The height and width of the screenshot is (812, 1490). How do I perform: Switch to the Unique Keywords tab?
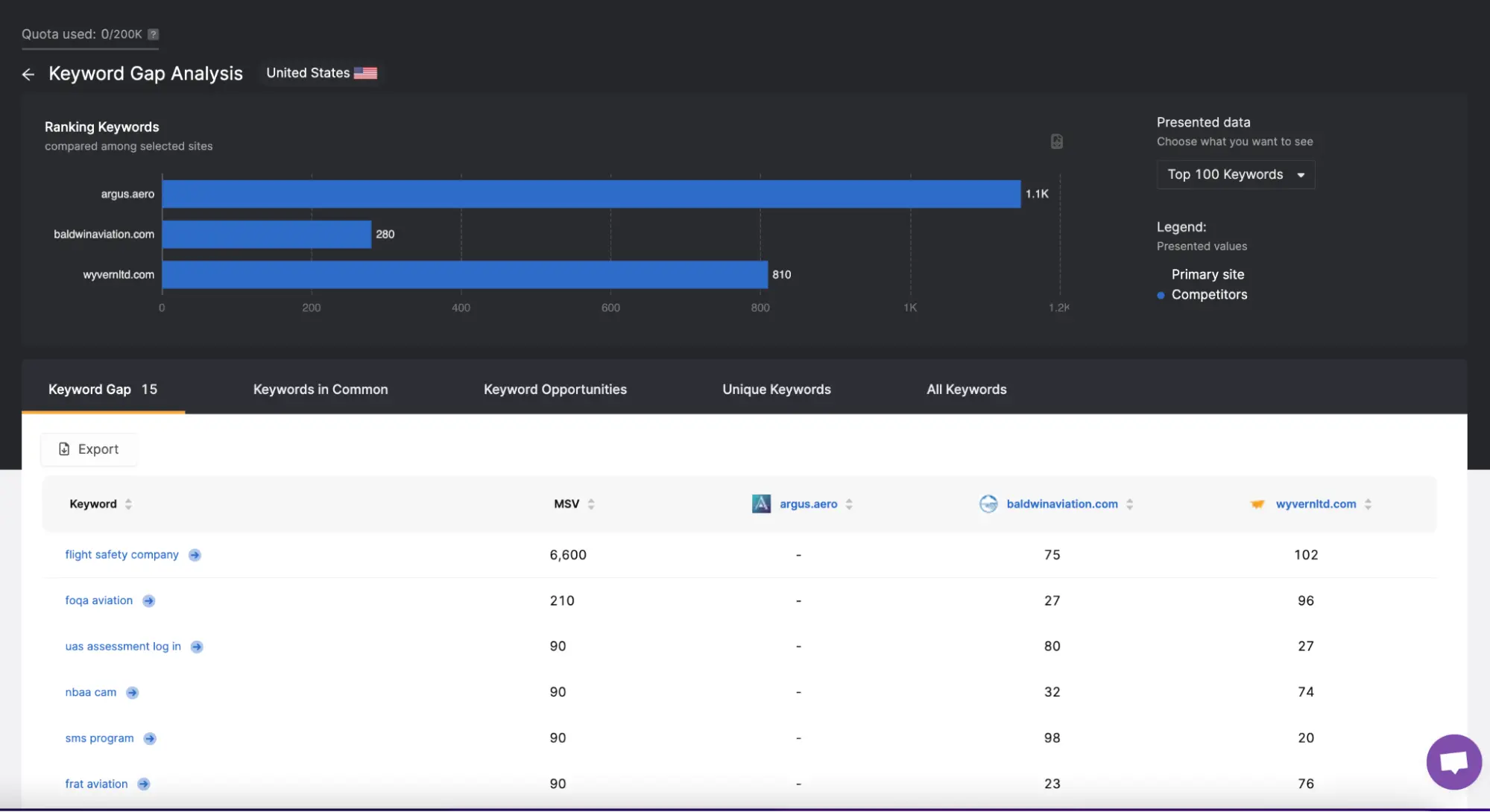[x=776, y=390]
